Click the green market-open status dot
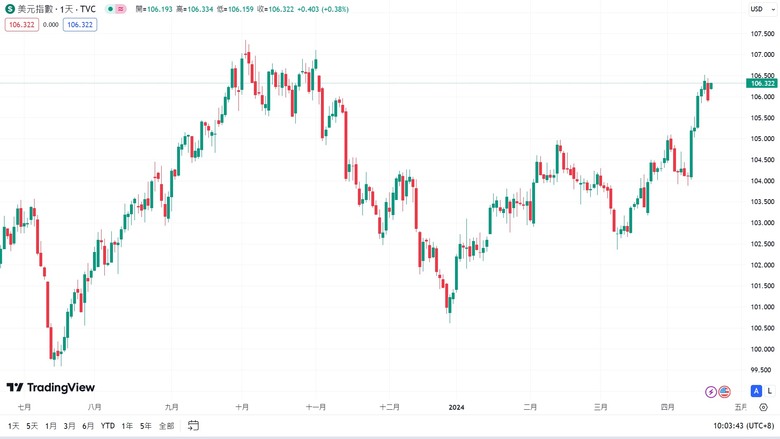This screenshot has height=439, width=780. coord(110,9)
